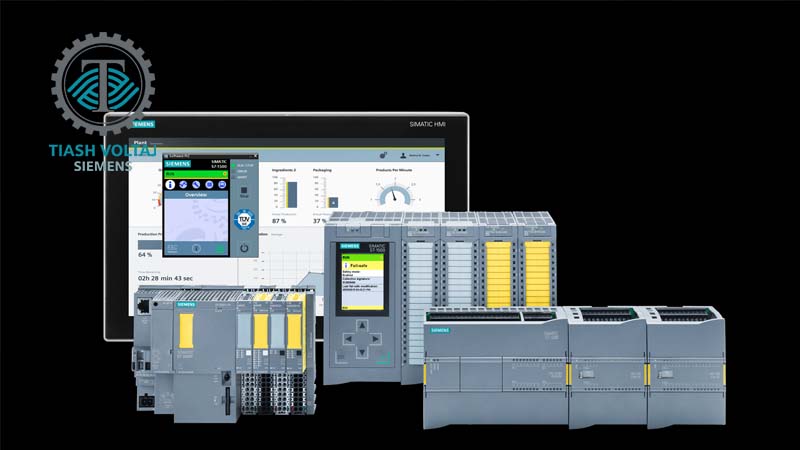Select the Failsafe entry on CPU display
800x450 pixels.
[362, 265]
